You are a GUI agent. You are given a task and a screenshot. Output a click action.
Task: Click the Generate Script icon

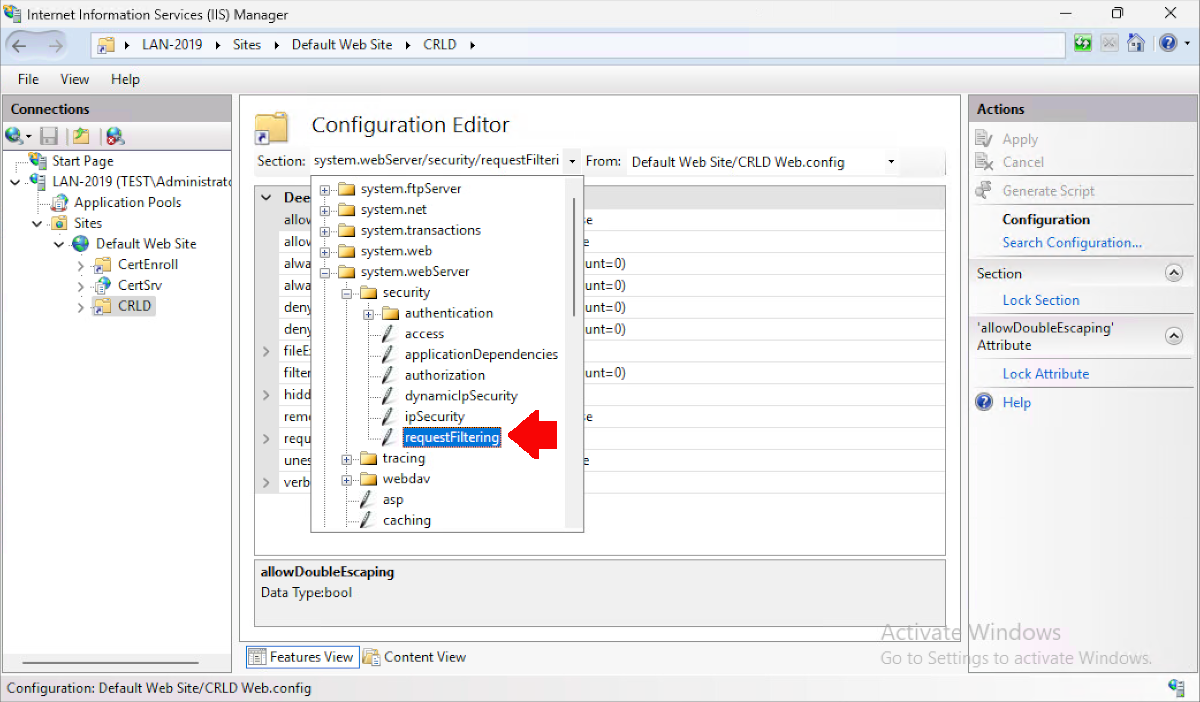pyautogui.click(x=985, y=191)
